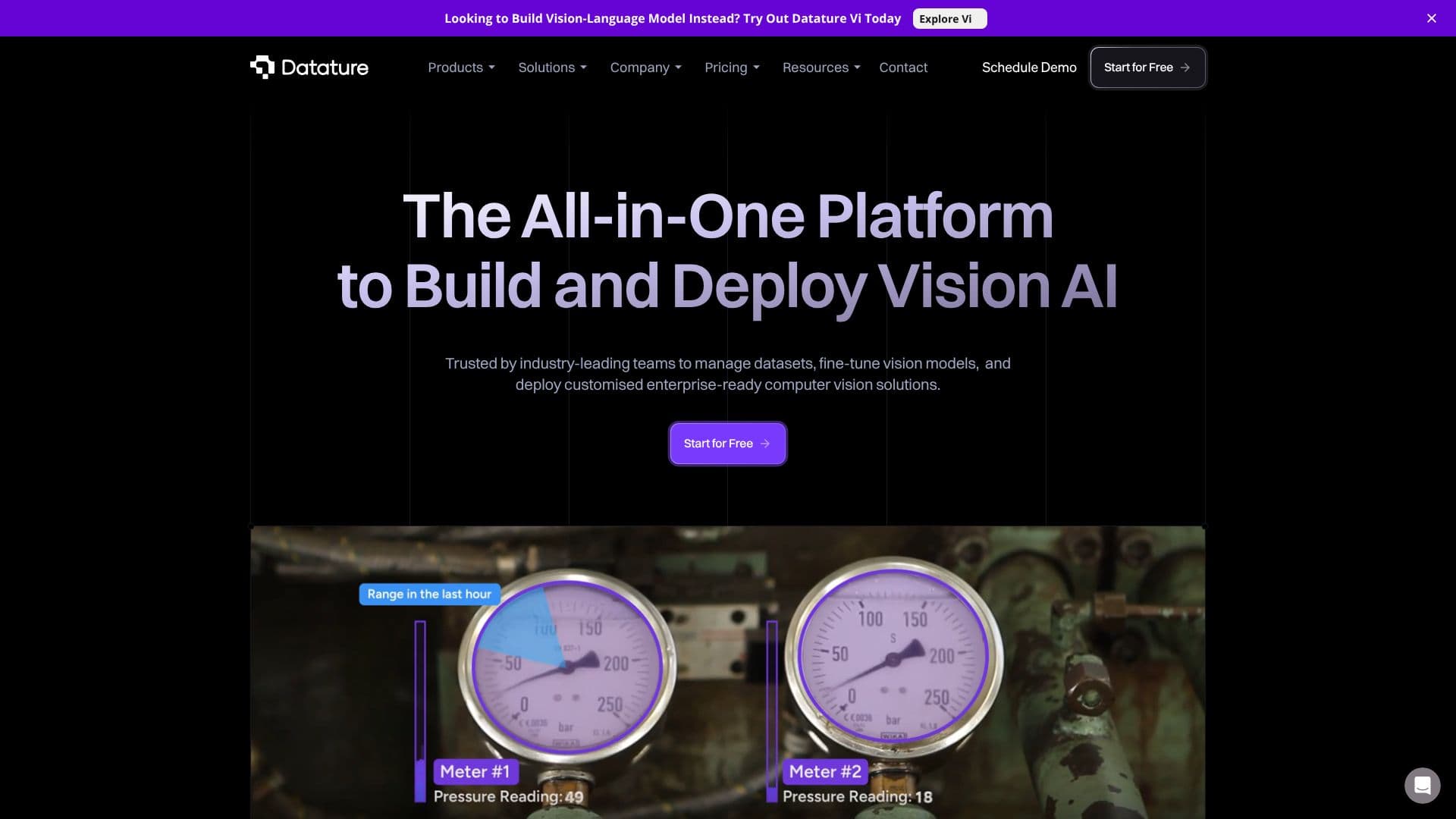Expand the Products dropdown menu
The width and height of the screenshot is (1456, 819).
[x=461, y=67]
